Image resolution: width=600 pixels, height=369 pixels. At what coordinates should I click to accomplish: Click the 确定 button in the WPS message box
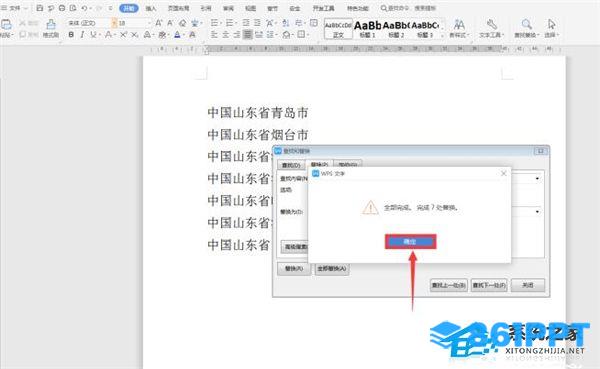(410, 242)
